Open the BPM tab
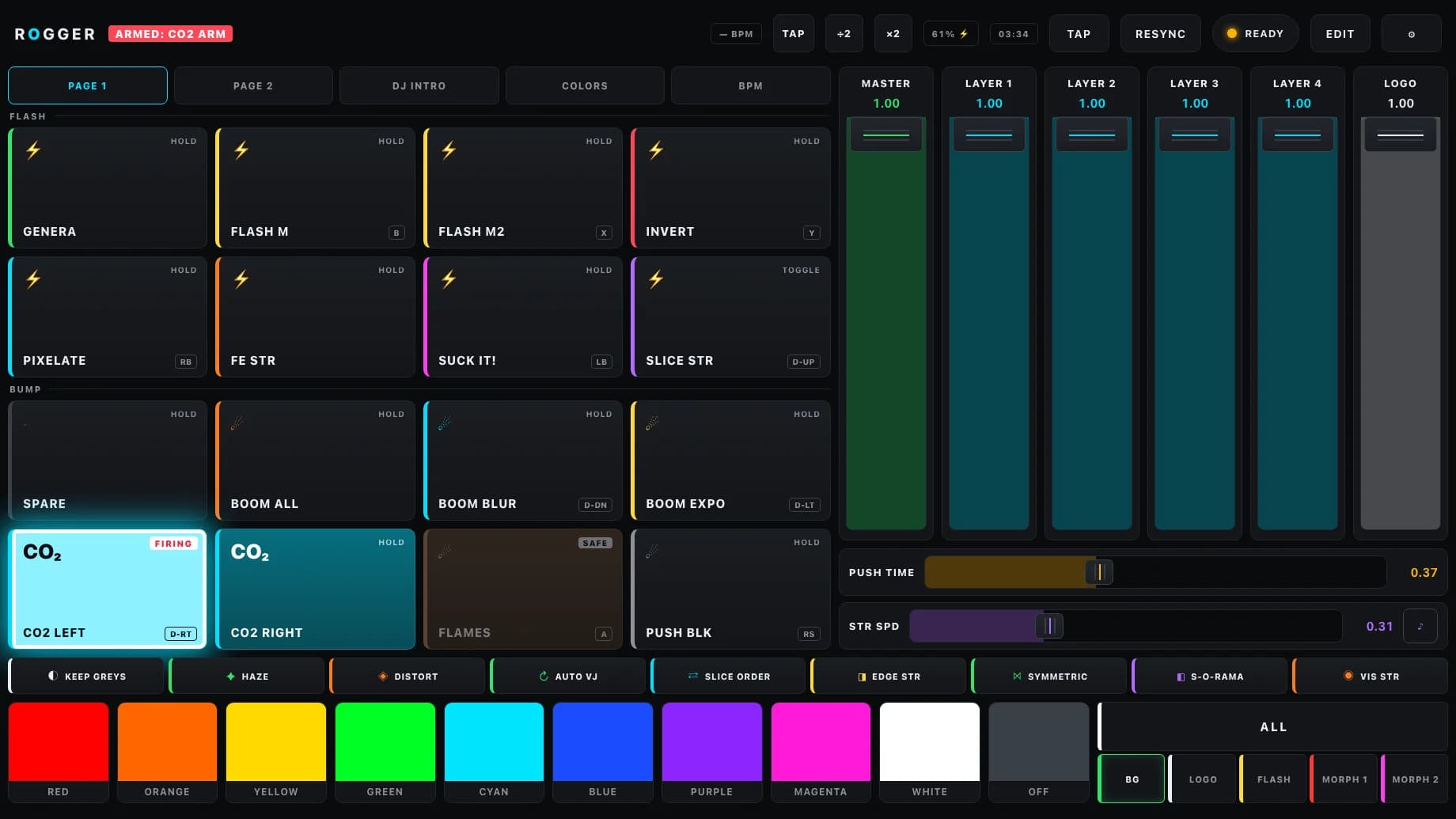Image resolution: width=1456 pixels, height=819 pixels. coord(751,85)
